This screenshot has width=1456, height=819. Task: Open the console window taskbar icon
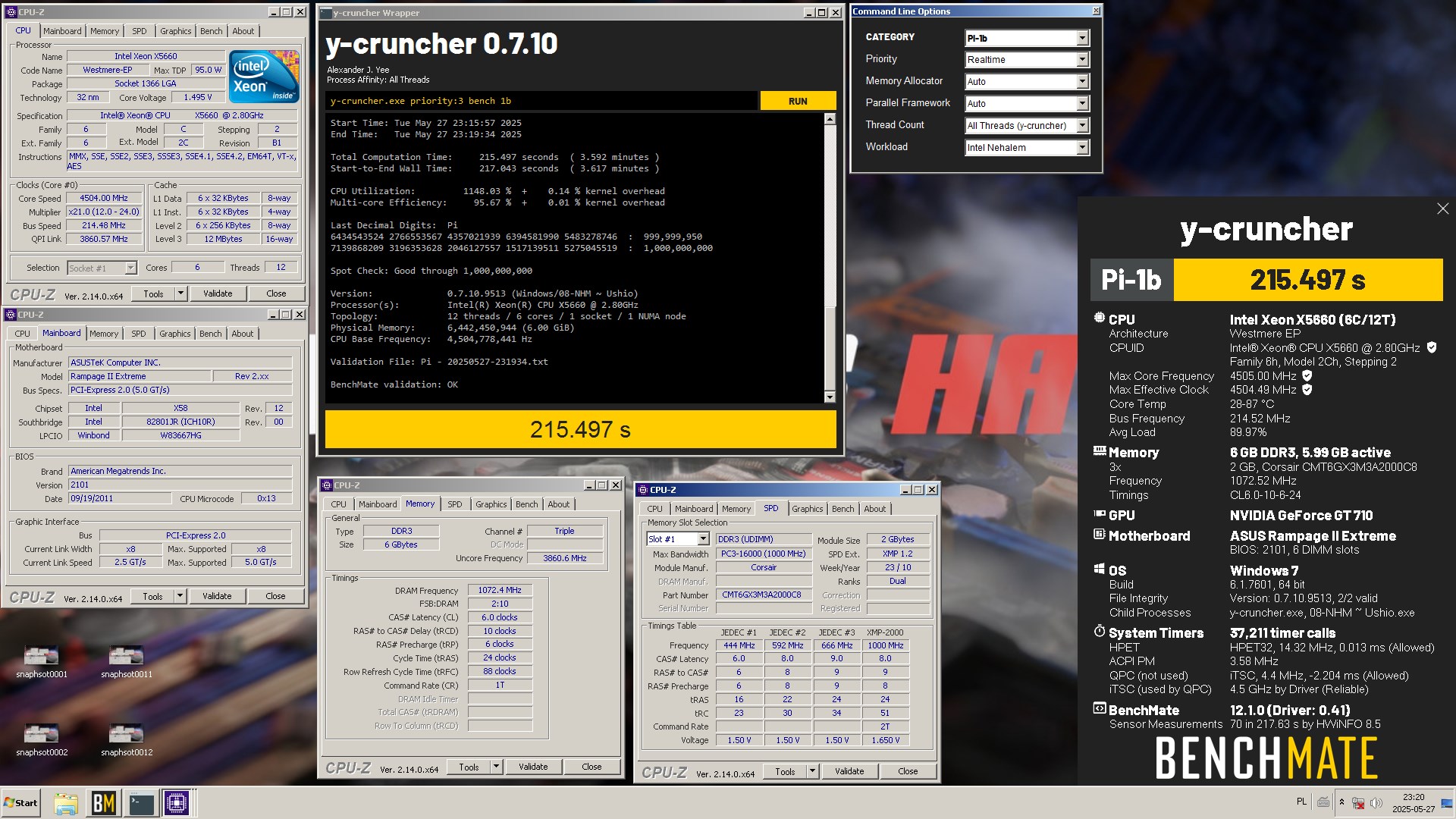tap(141, 803)
